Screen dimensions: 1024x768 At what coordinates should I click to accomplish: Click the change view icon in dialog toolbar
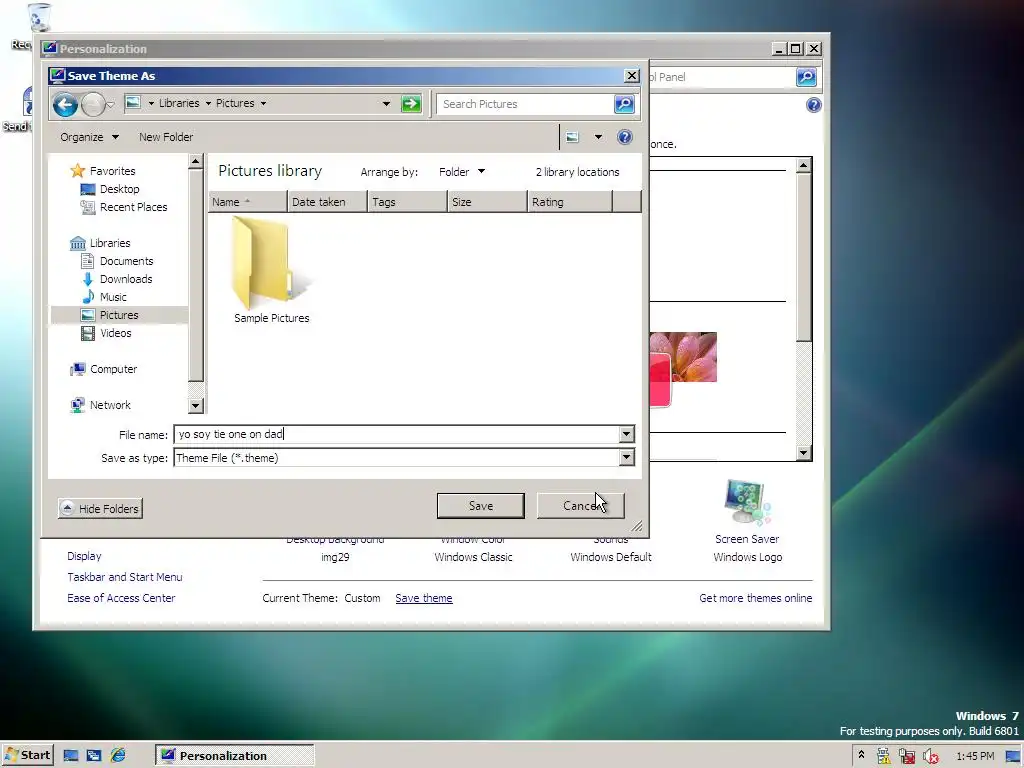pyautogui.click(x=572, y=137)
